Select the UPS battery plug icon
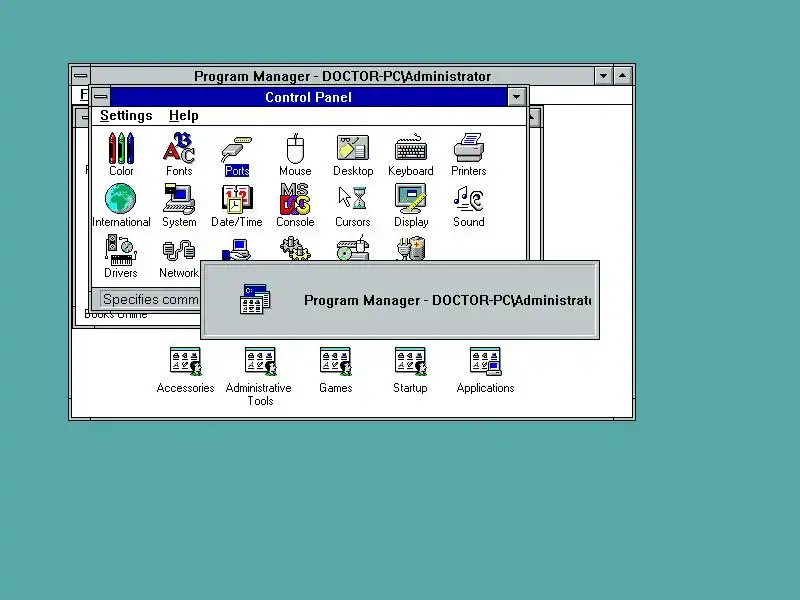Screen dimensions: 800x600 click(411, 248)
